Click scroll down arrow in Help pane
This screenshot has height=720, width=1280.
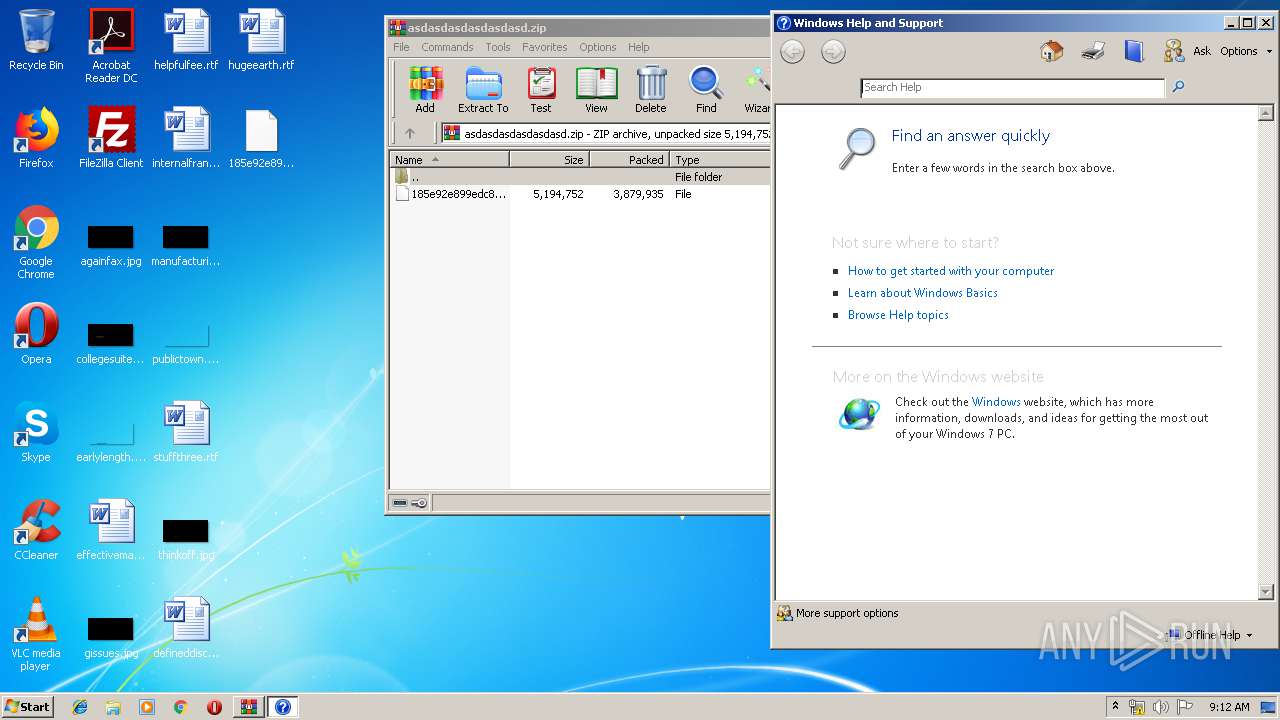pos(1266,591)
